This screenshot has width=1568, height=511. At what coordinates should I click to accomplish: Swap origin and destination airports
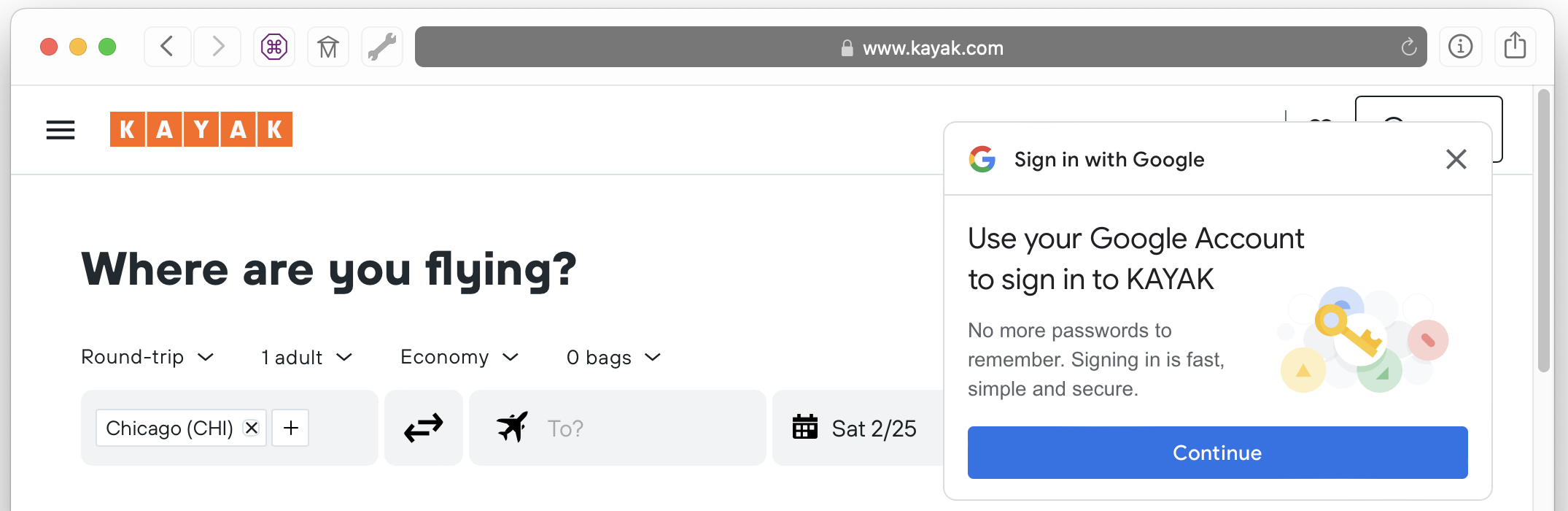[424, 428]
